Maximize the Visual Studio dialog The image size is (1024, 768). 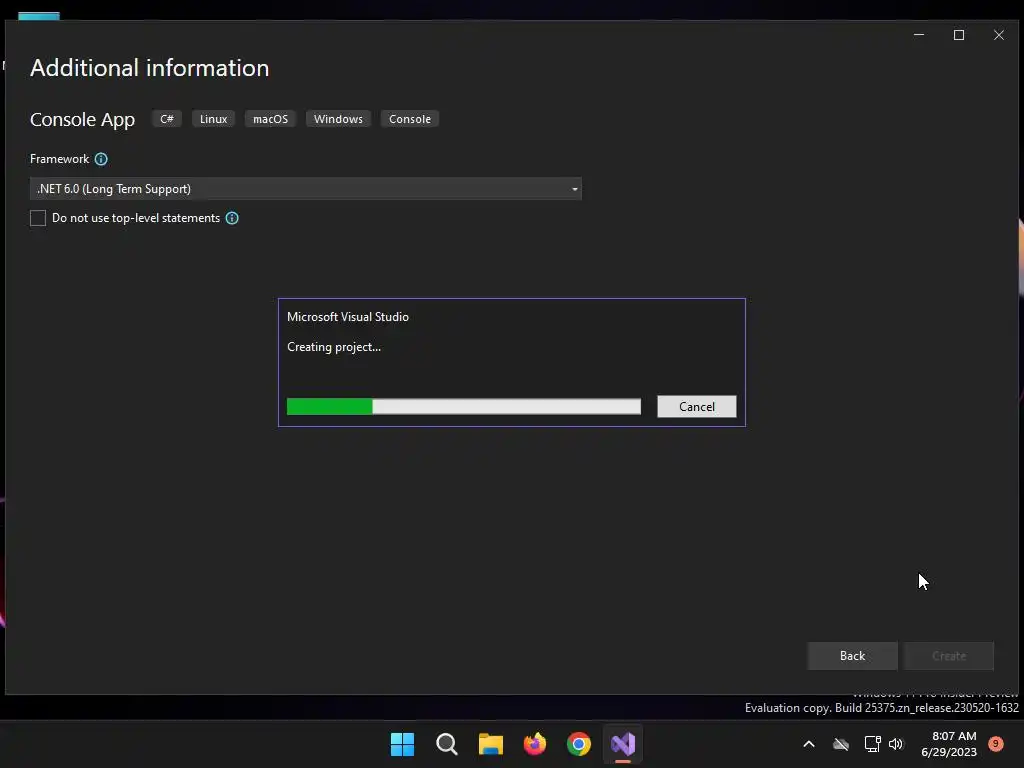pos(959,35)
